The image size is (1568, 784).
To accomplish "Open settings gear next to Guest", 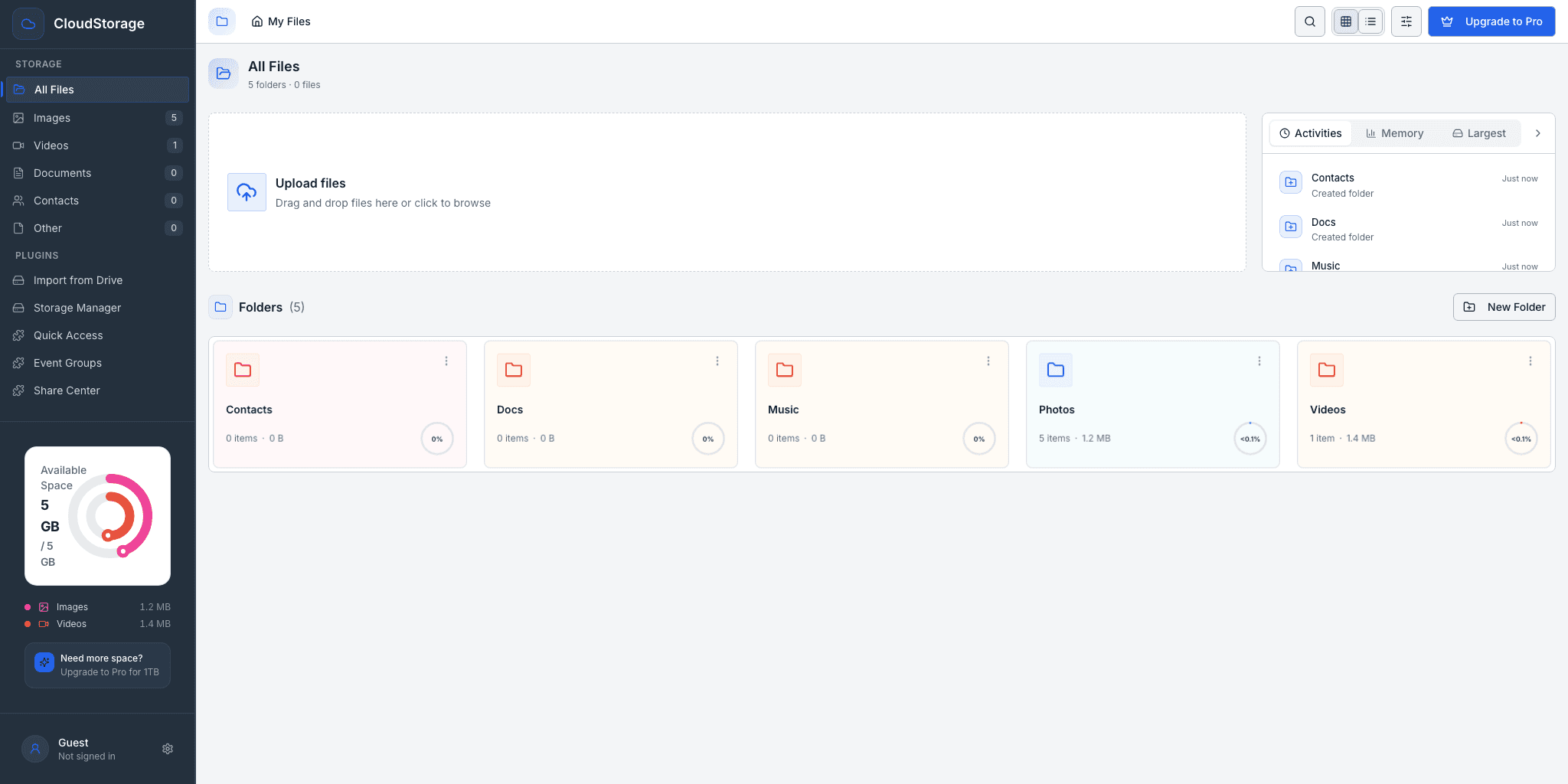I will point(168,749).
